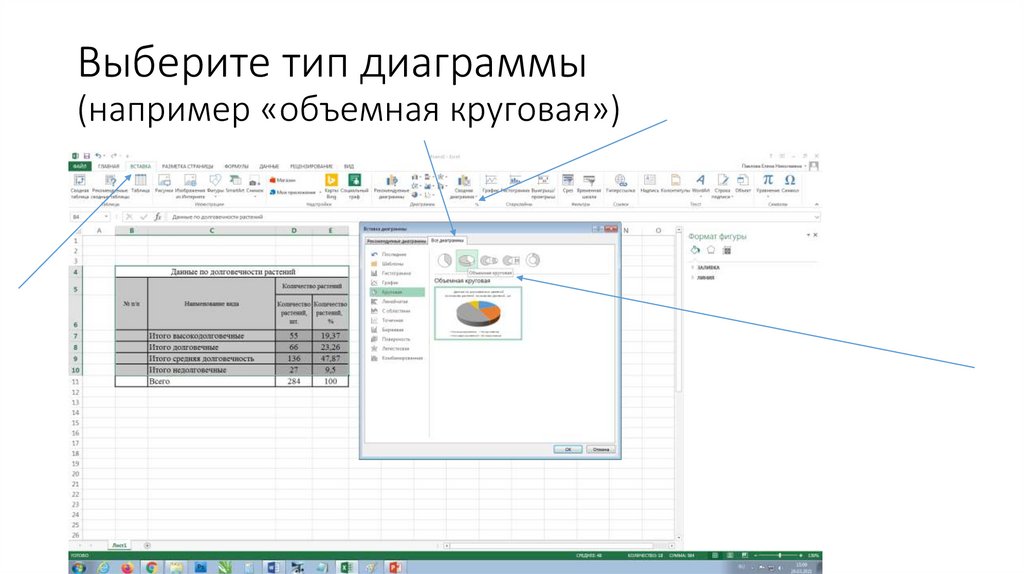Switch to the ДАННЫЕ ribbon tab
Viewport: 1024px width, 574px height.
point(269,167)
